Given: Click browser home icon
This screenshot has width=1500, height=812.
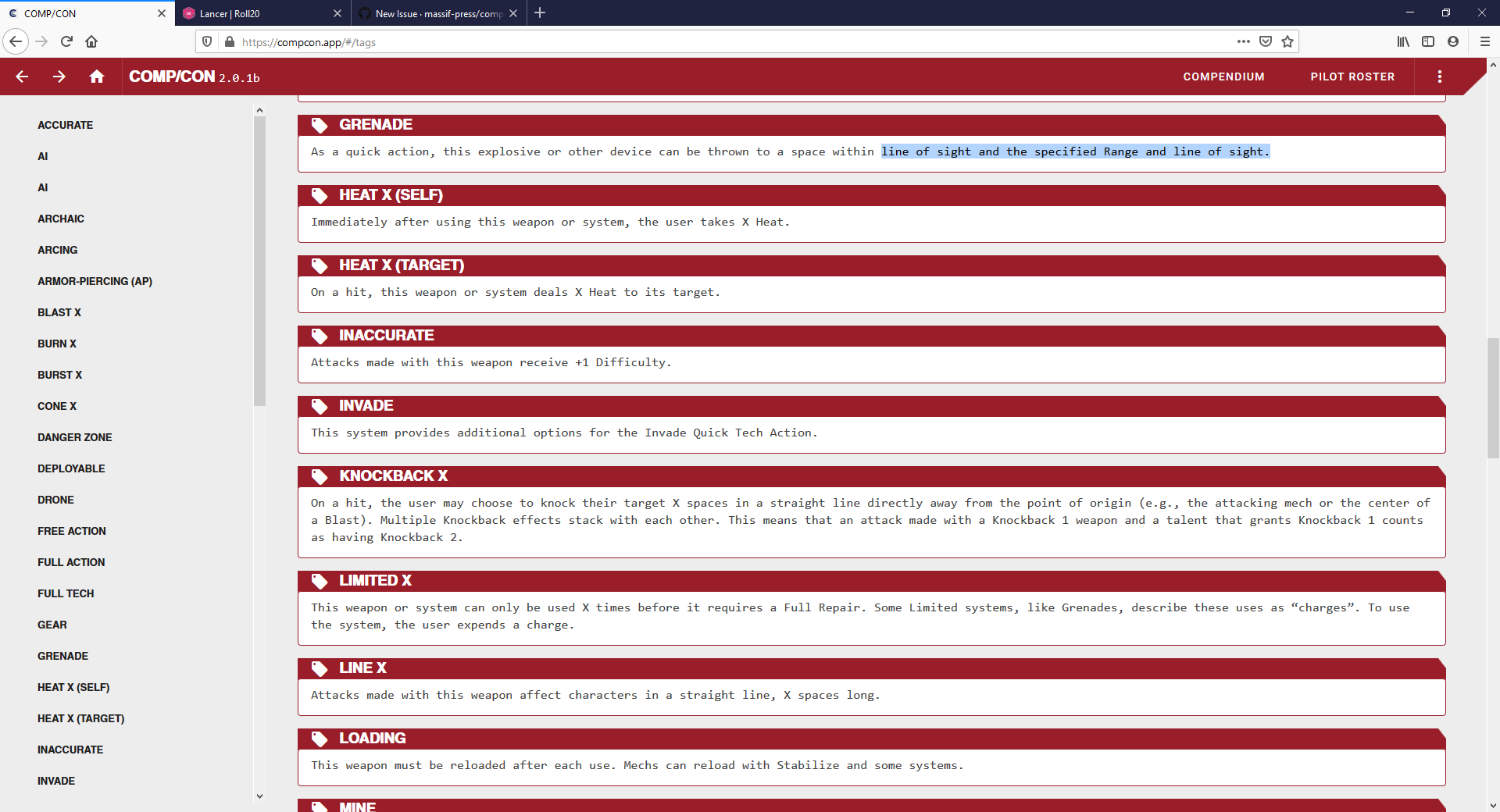Looking at the screenshot, I should coord(91,41).
